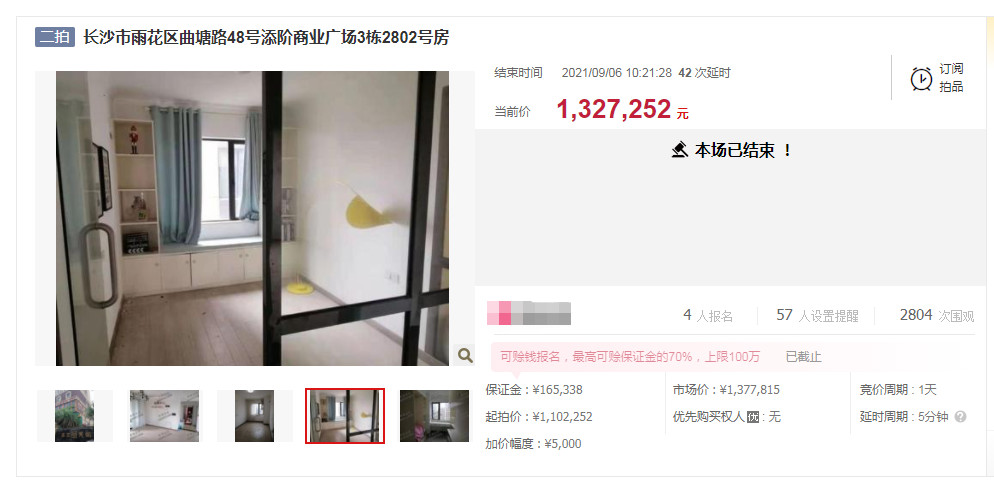Click the 二拍 auction round tag

(x=55, y=37)
